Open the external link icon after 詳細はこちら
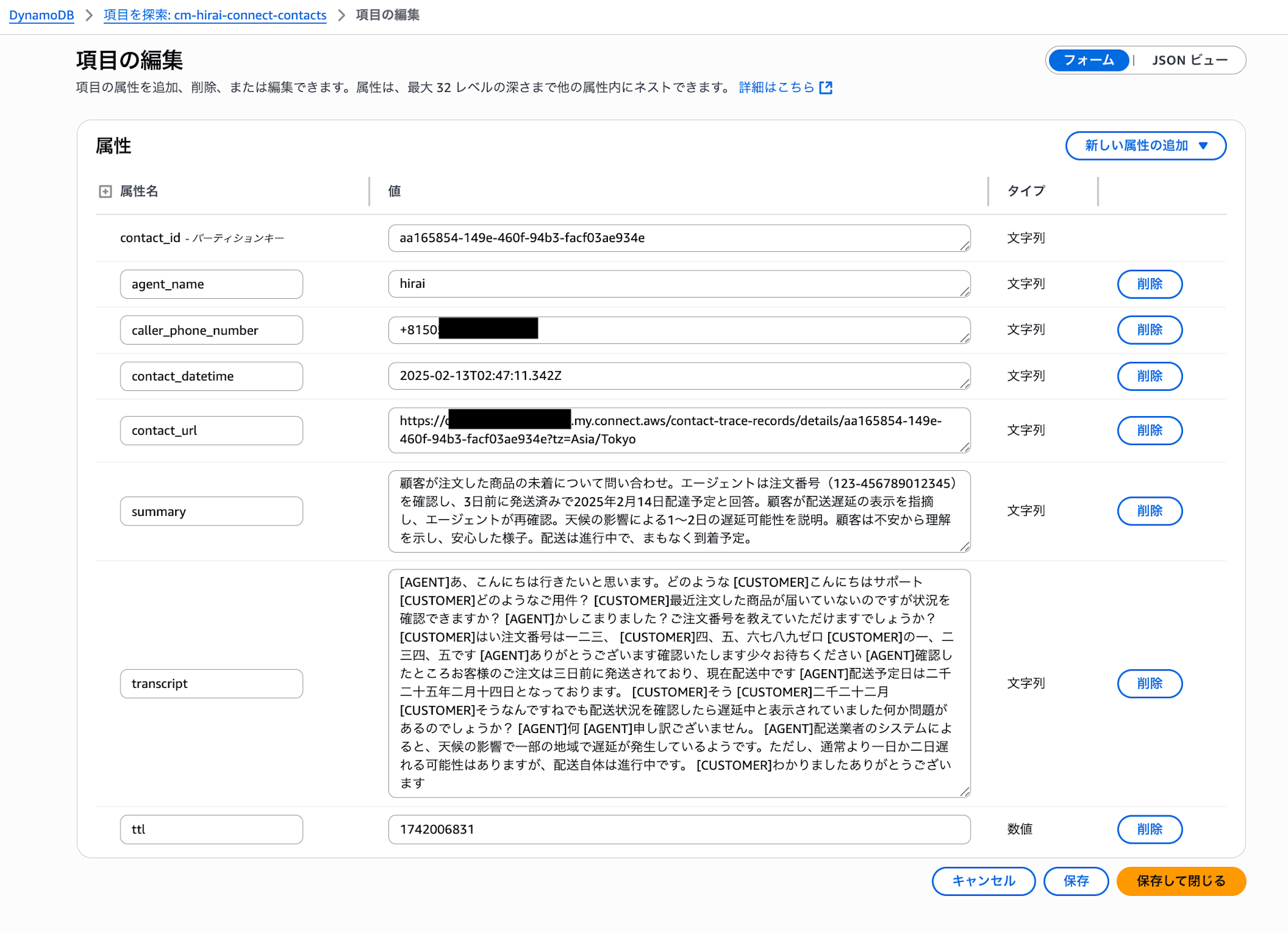The image size is (1288, 932). (x=826, y=88)
